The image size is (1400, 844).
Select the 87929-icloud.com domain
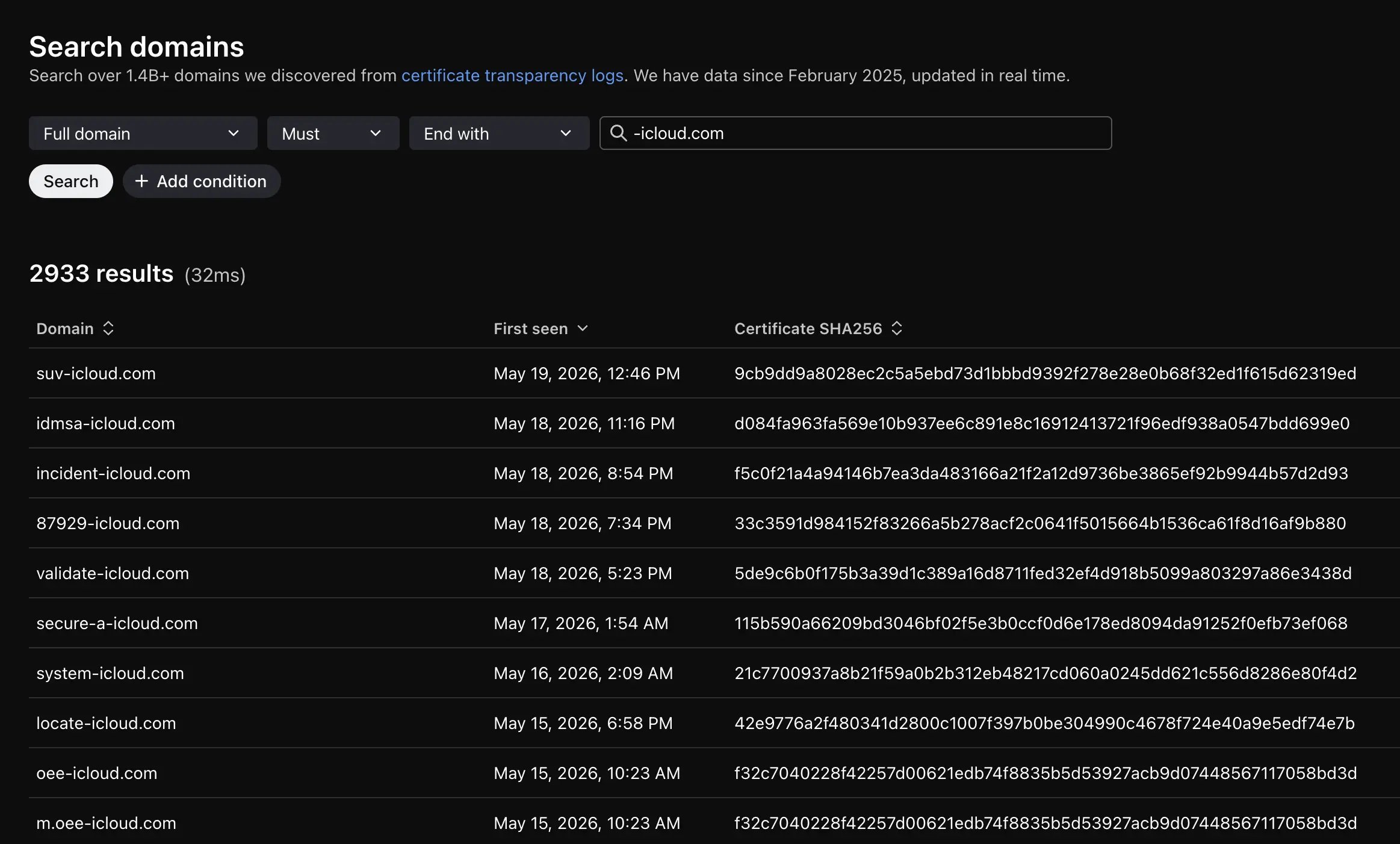click(x=108, y=523)
